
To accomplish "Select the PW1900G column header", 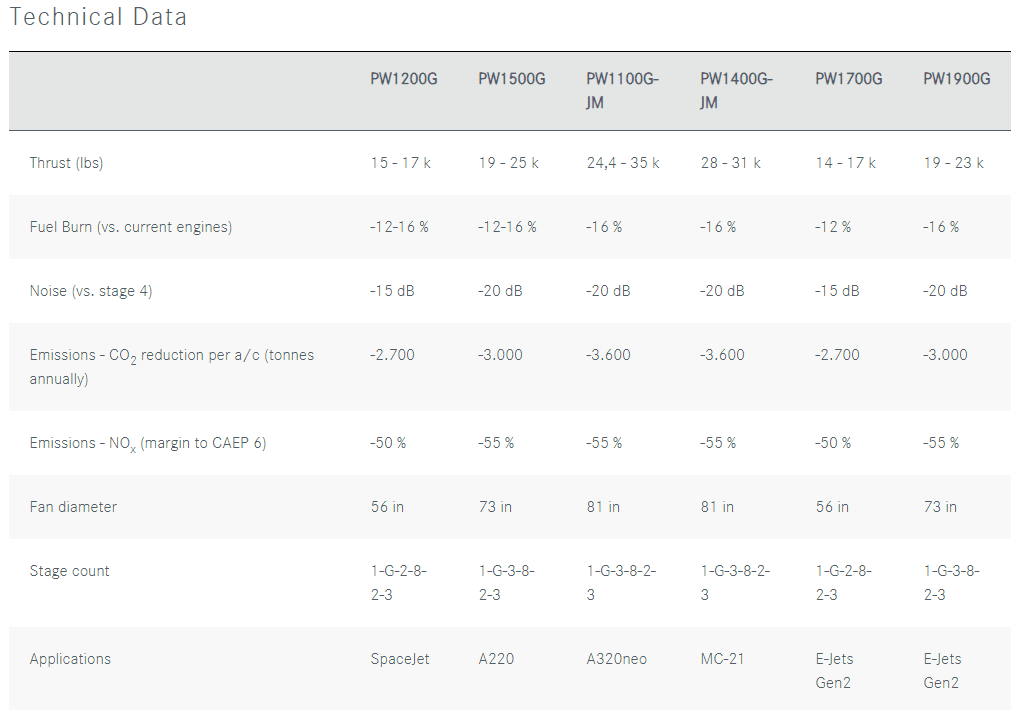I will [x=956, y=79].
